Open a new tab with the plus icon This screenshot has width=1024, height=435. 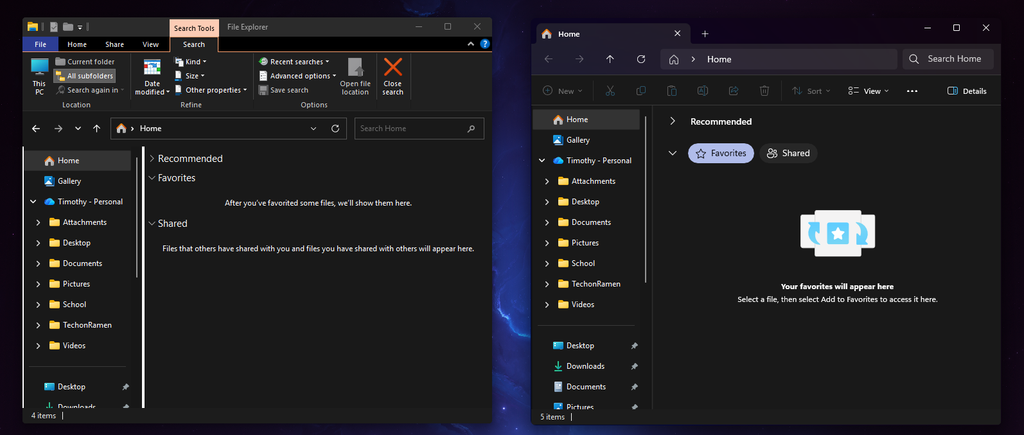(x=705, y=34)
